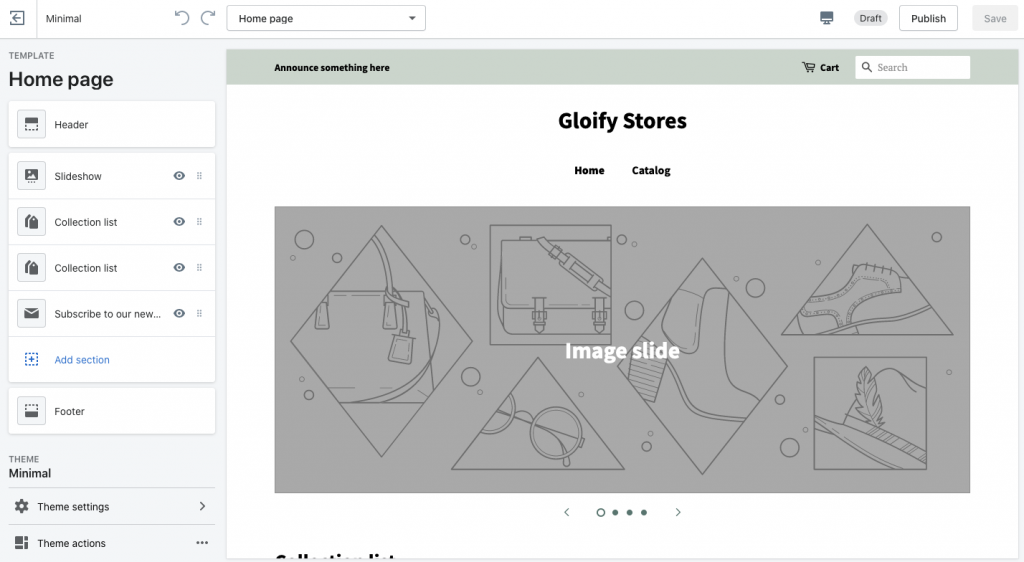Click the Cart icon in preview
1024x562 pixels.
pyautogui.click(x=808, y=67)
